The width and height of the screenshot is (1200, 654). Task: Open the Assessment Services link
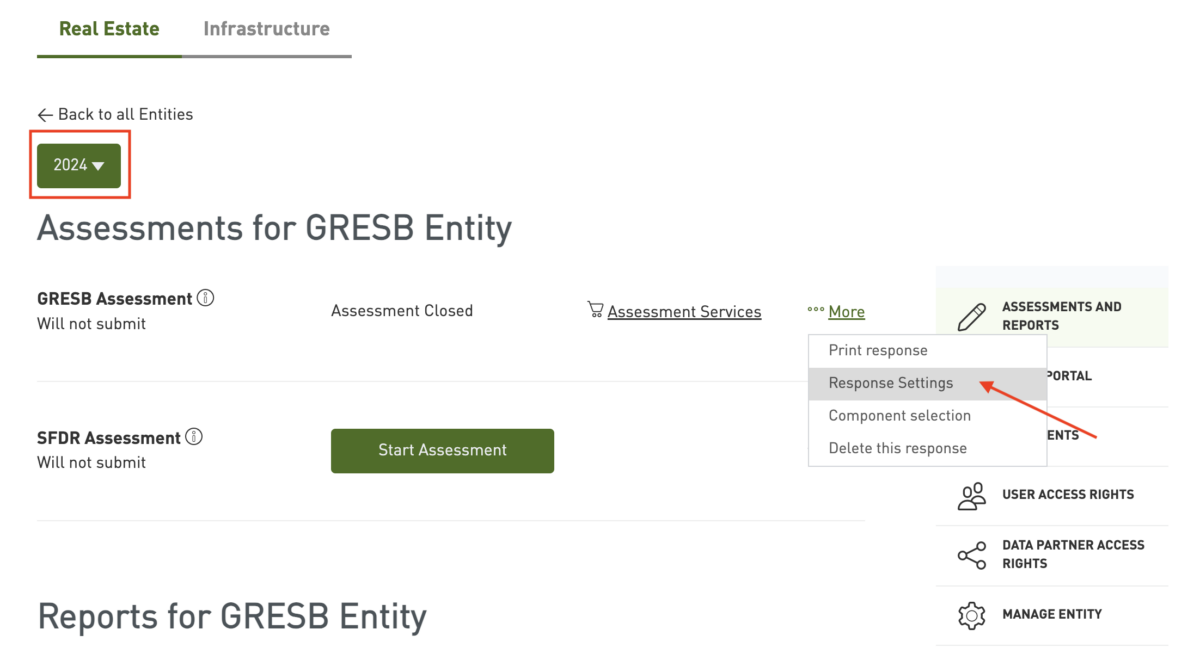(684, 312)
